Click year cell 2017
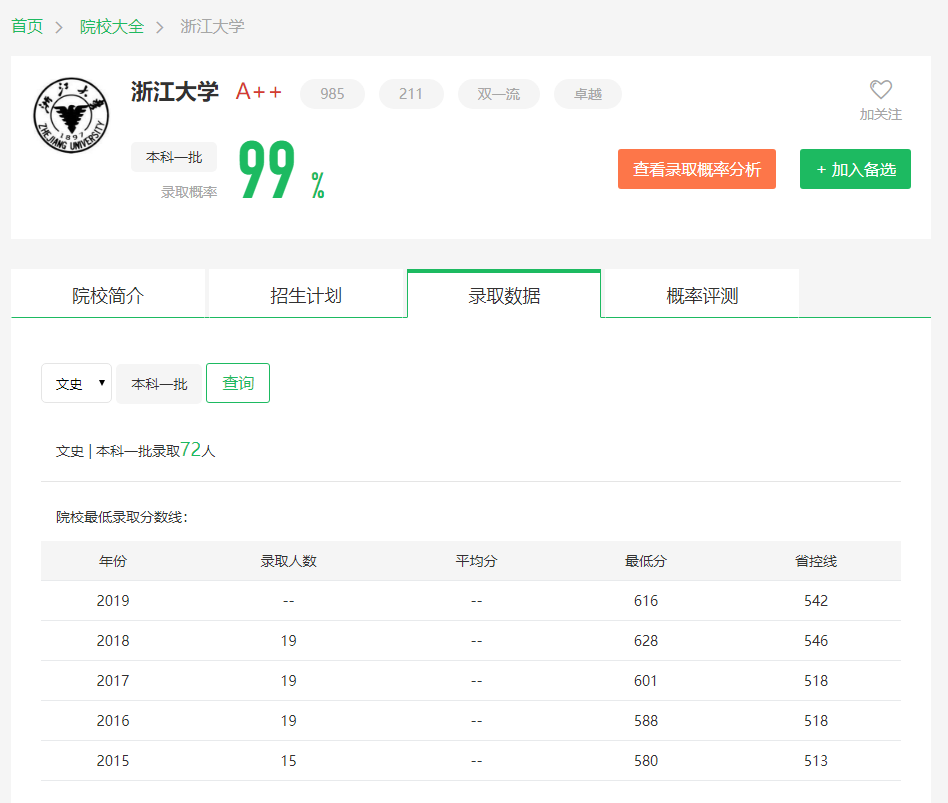Viewport: 948px width, 803px height. pos(113,681)
